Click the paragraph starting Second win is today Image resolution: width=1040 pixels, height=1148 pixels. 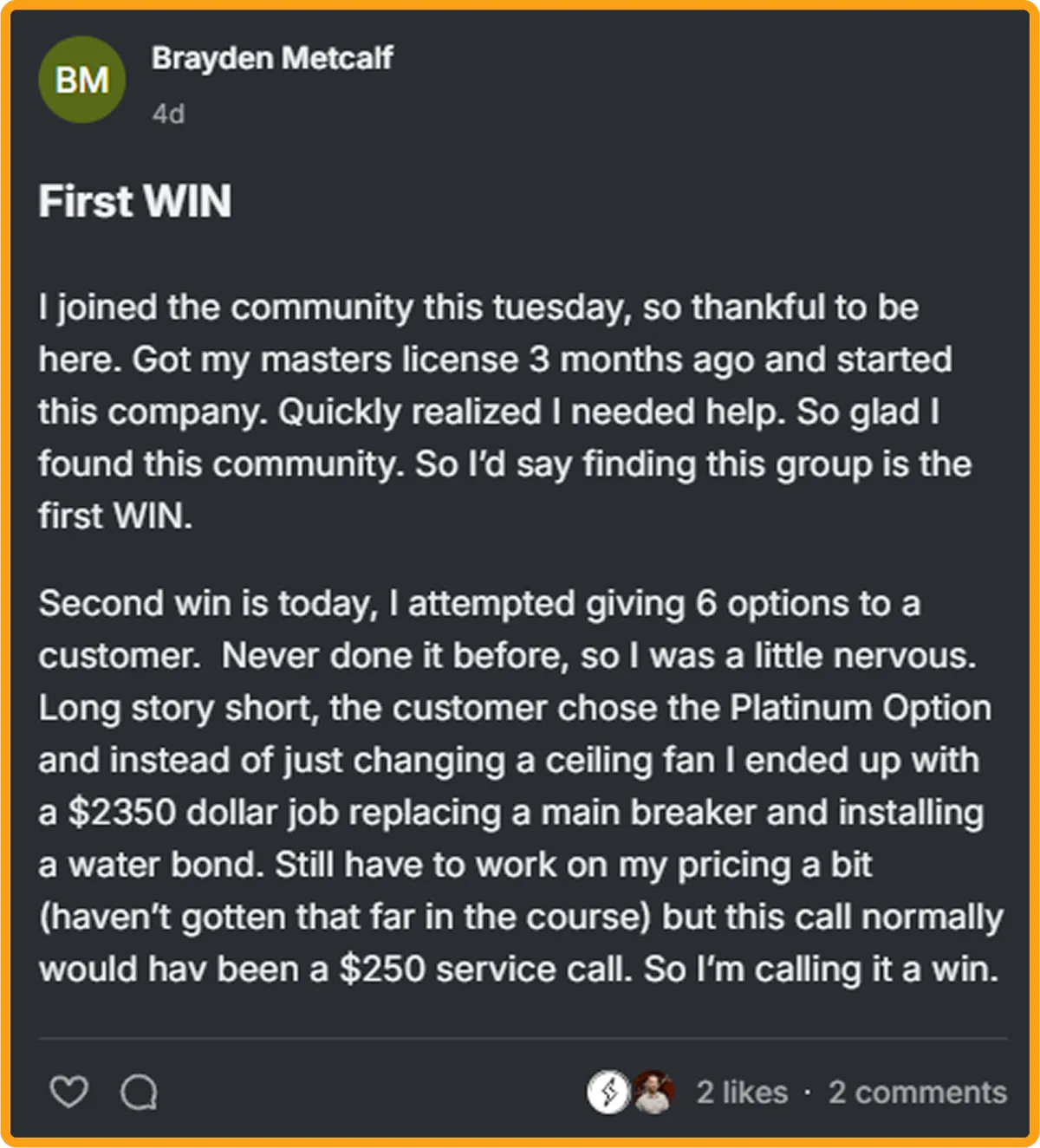[x=521, y=786]
